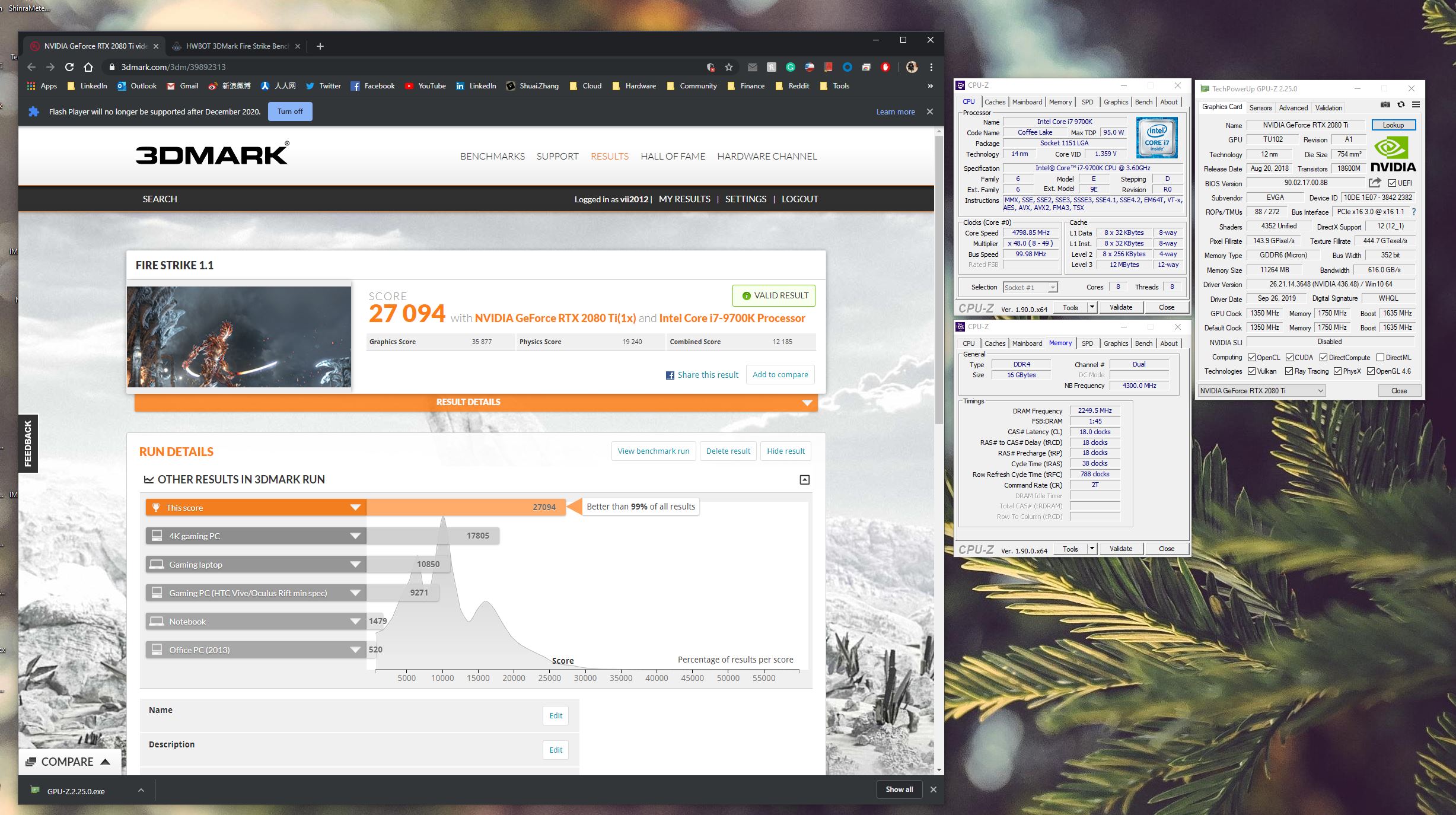This screenshot has height=815, width=1456.
Task: Click the Chrome address bar URL
Action: (x=173, y=67)
